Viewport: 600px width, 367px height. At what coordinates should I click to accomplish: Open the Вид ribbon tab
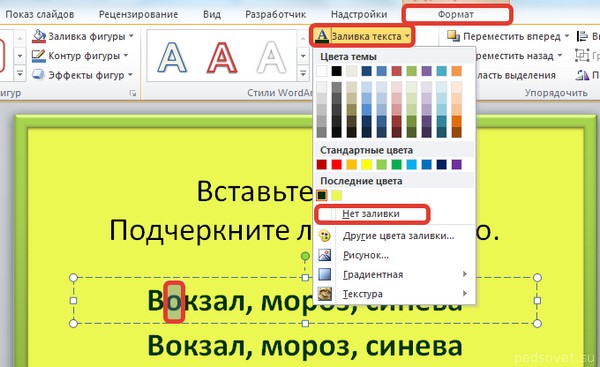(212, 15)
